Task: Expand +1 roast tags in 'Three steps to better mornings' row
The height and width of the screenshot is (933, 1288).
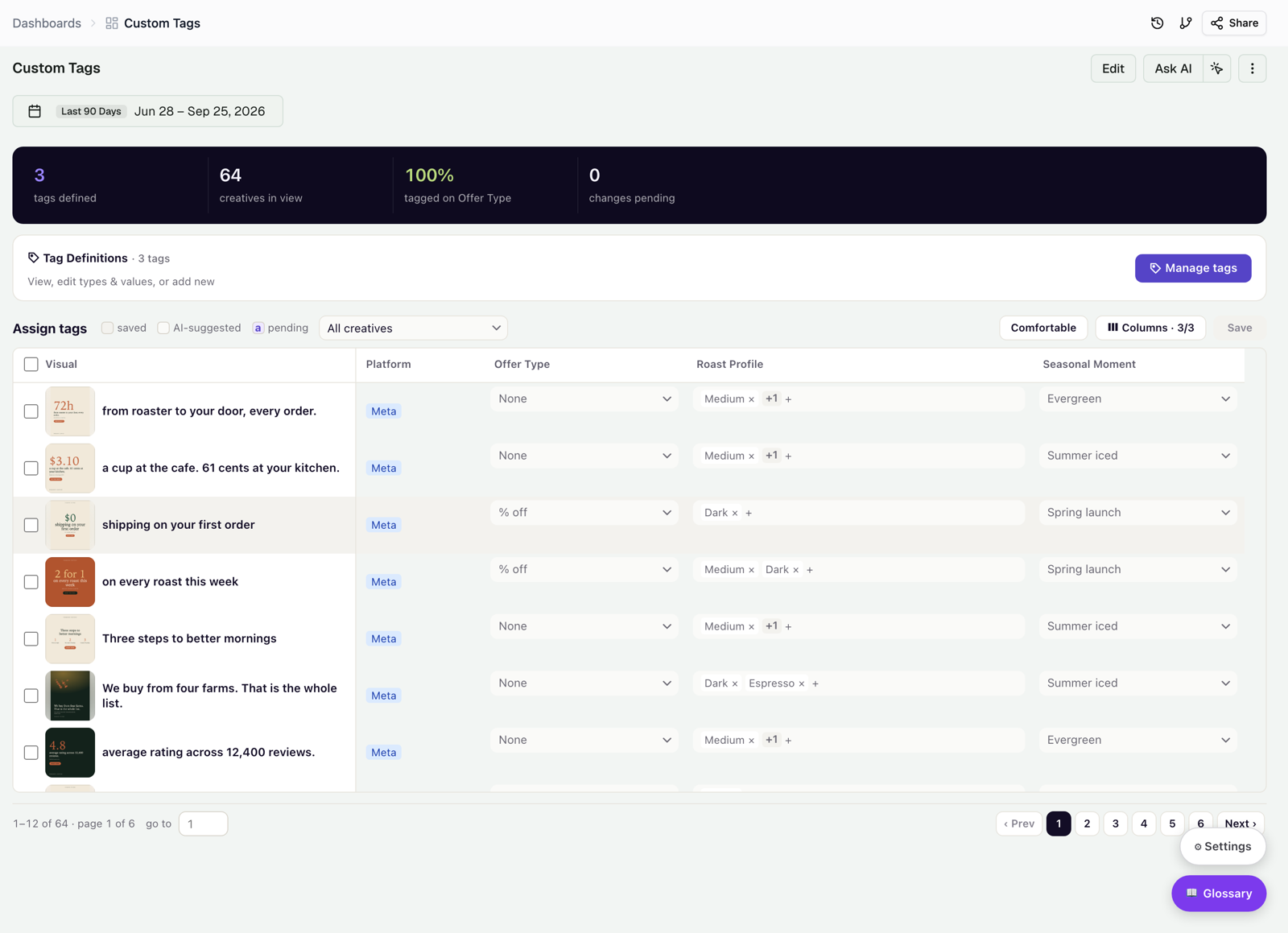Action: click(x=771, y=626)
